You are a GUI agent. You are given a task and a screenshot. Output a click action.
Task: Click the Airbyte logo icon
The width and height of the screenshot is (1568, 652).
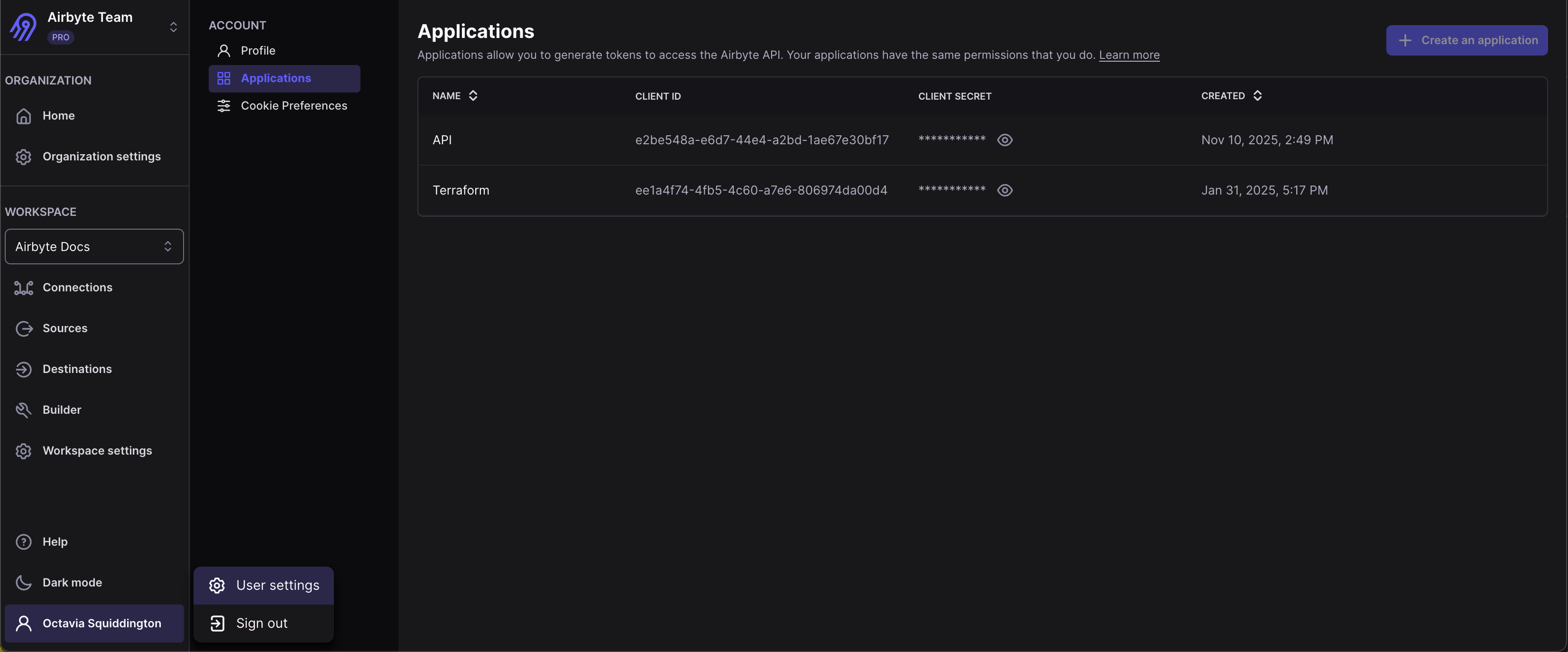tap(22, 27)
